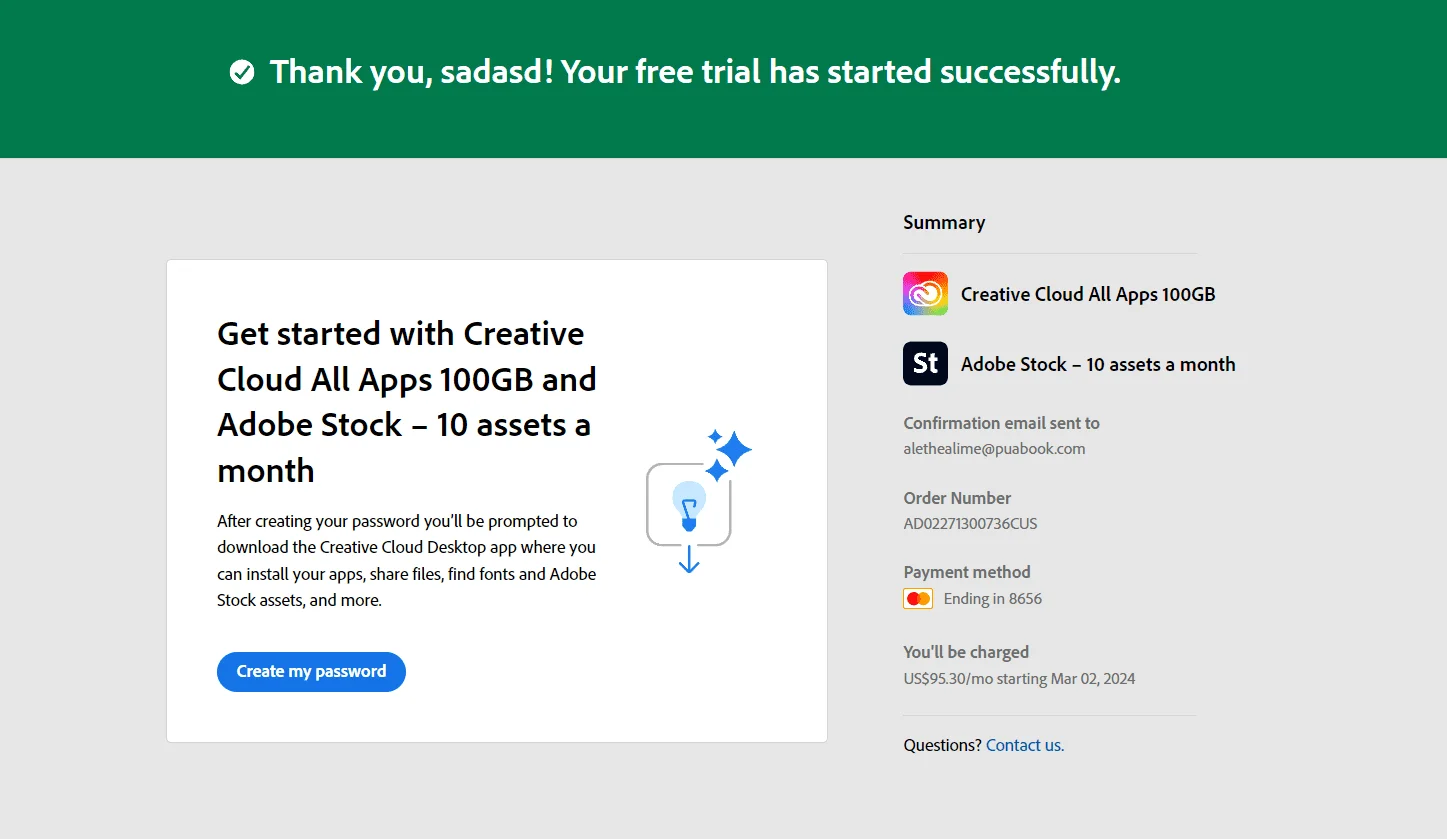
Task: Select the order number AD02271300736CUS
Action: coord(970,524)
